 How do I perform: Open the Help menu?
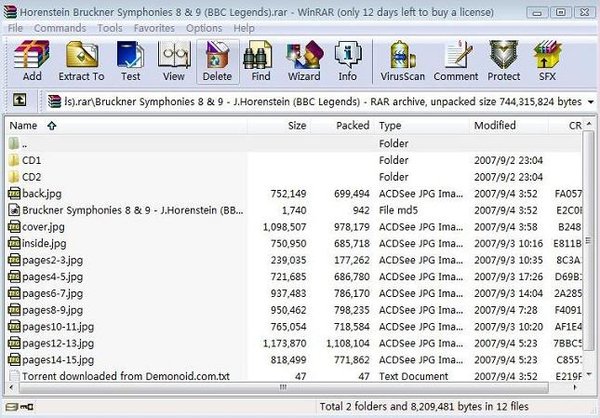click(244, 28)
